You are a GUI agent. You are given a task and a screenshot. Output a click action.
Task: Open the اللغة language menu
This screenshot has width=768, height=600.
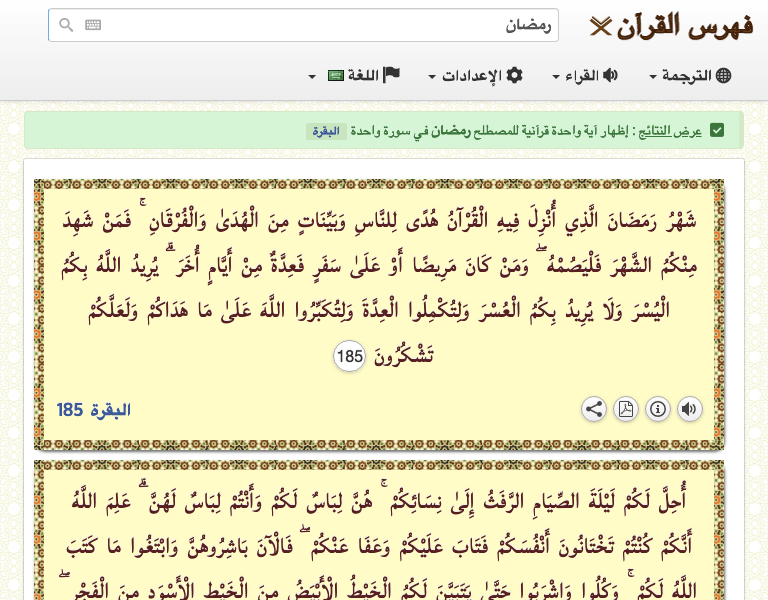click(x=354, y=75)
